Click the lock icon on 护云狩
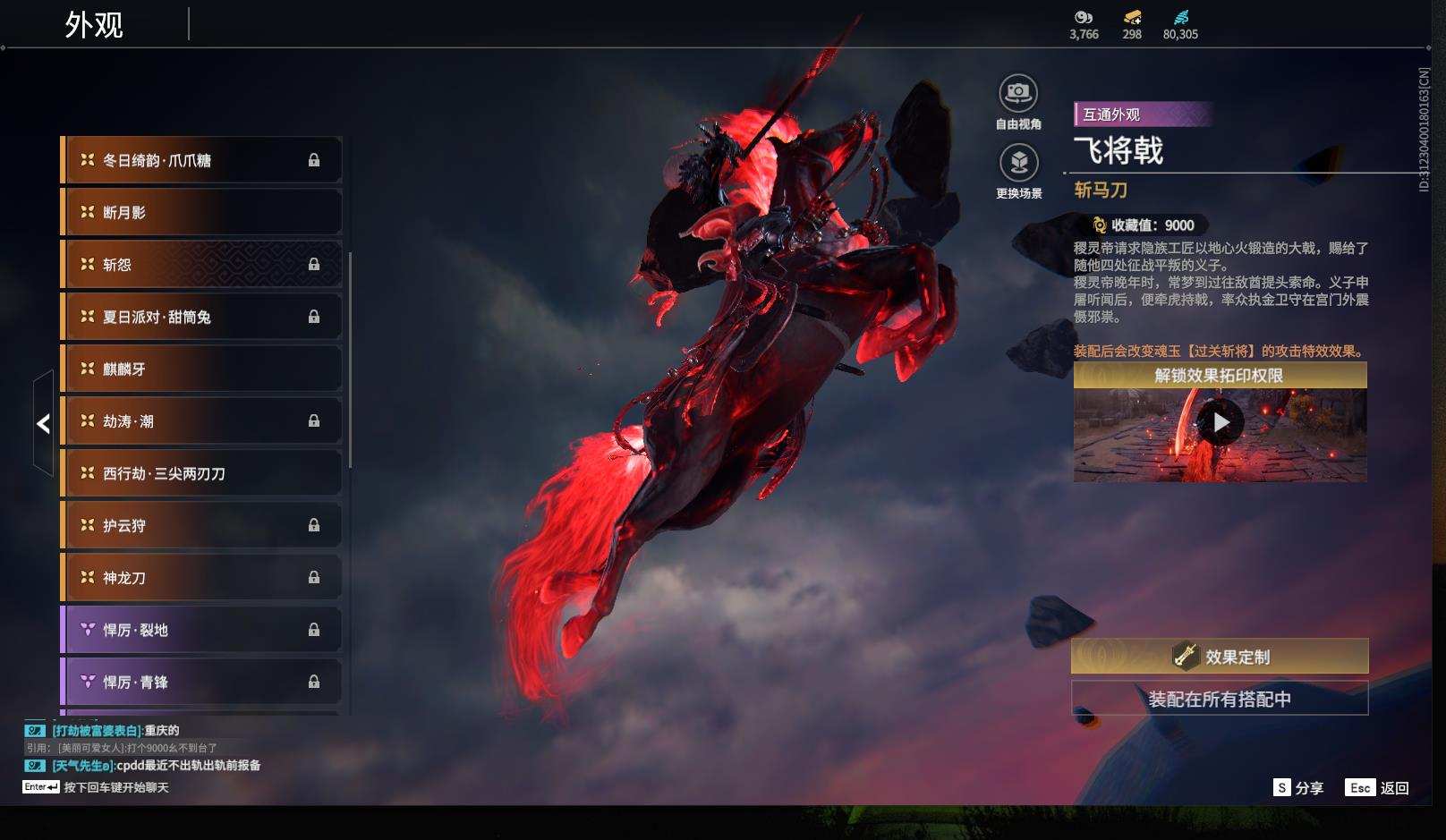This screenshot has width=1446, height=840. coord(314,525)
